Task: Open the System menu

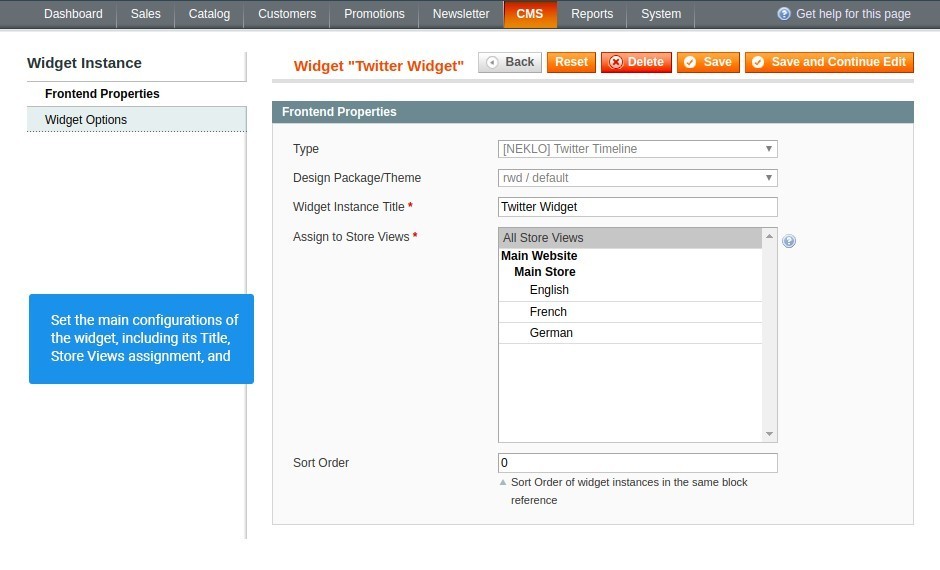Action: pyautogui.click(x=661, y=14)
